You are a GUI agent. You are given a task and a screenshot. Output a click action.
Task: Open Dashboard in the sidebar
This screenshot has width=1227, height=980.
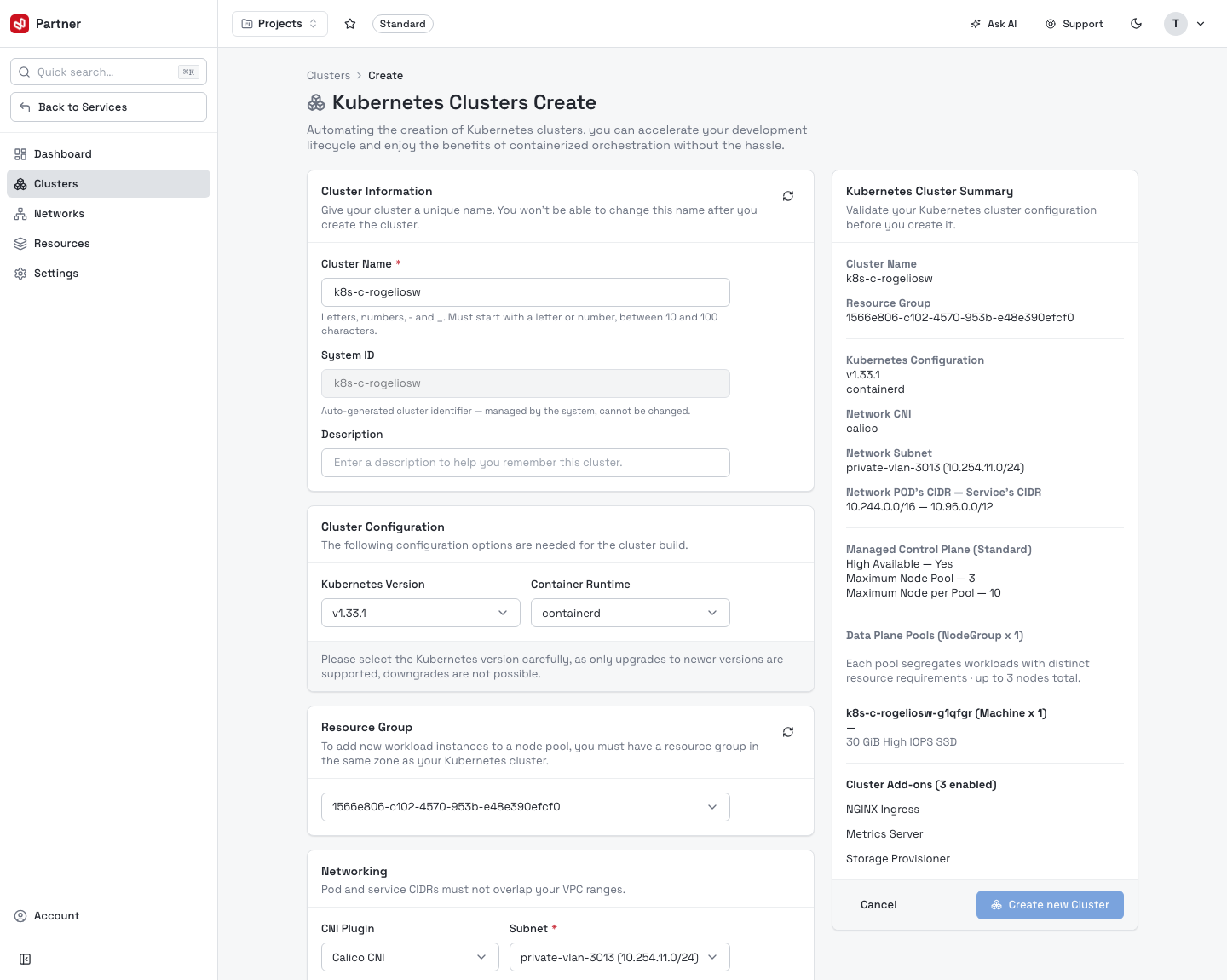[x=108, y=154]
